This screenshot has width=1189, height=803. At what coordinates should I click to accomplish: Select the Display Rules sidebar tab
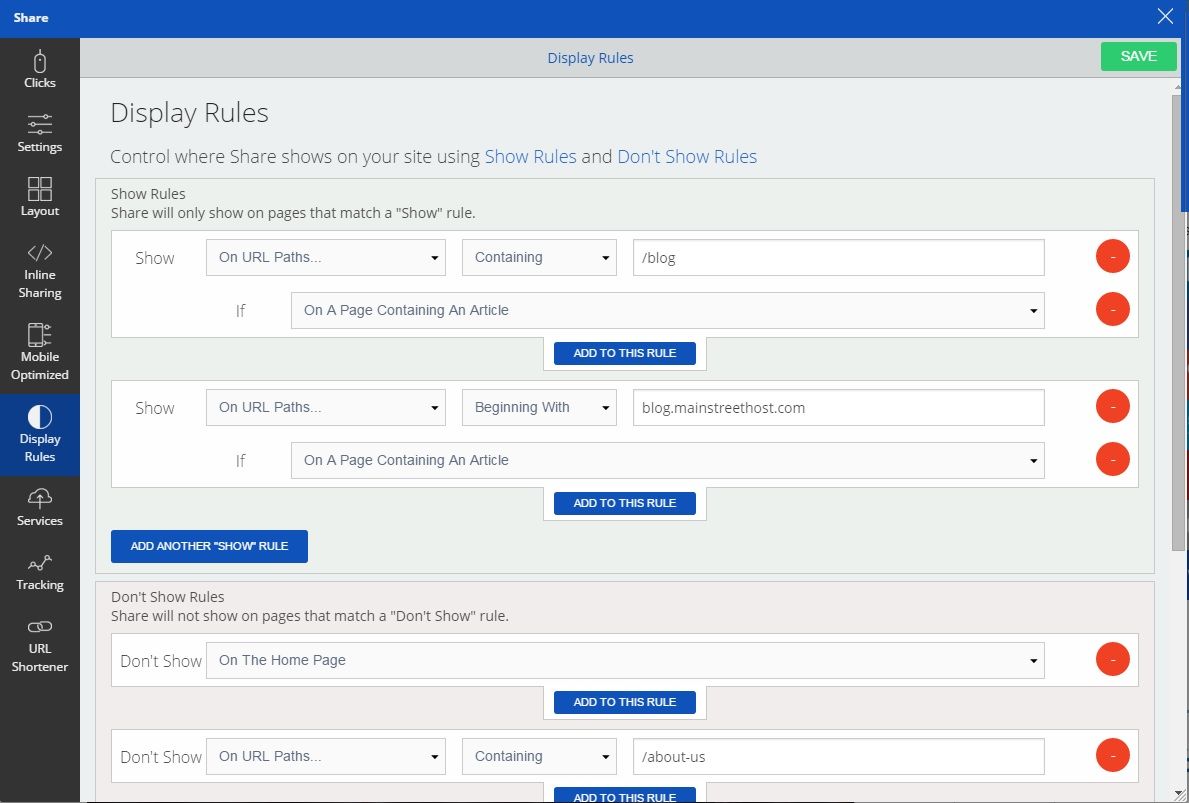click(39, 434)
